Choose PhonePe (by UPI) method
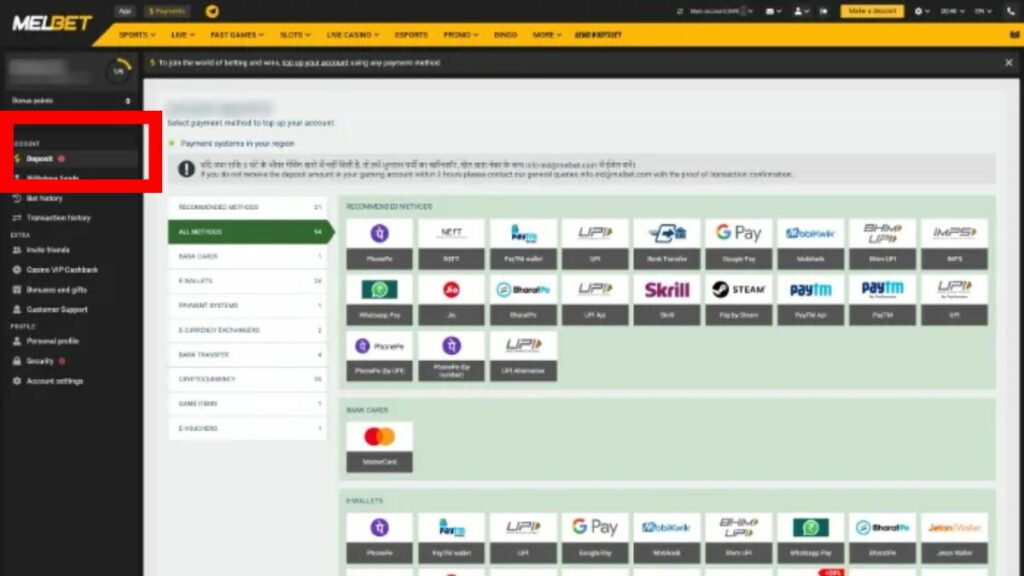The image size is (1024, 576). click(379, 357)
